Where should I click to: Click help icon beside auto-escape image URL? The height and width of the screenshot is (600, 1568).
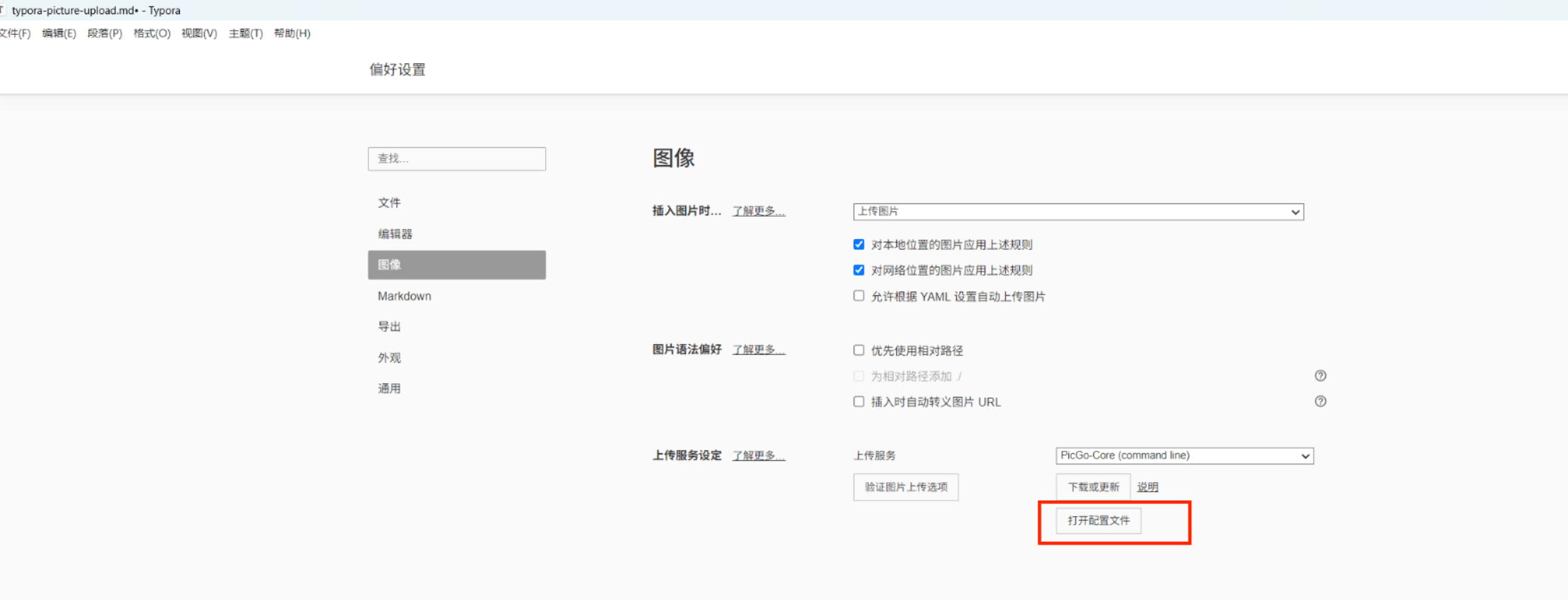tap(1320, 402)
